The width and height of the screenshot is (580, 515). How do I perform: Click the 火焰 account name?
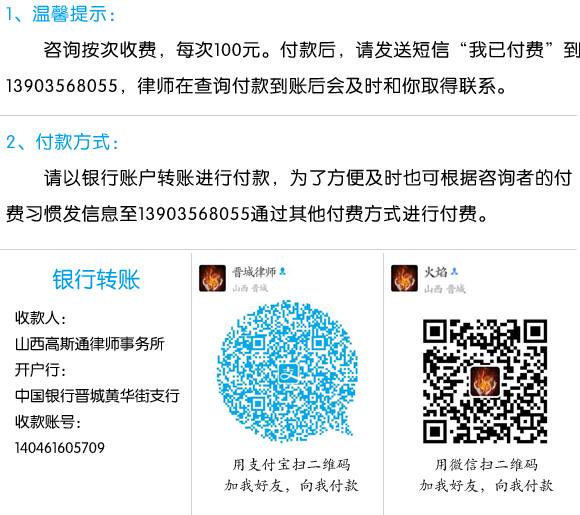coord(436,272)
